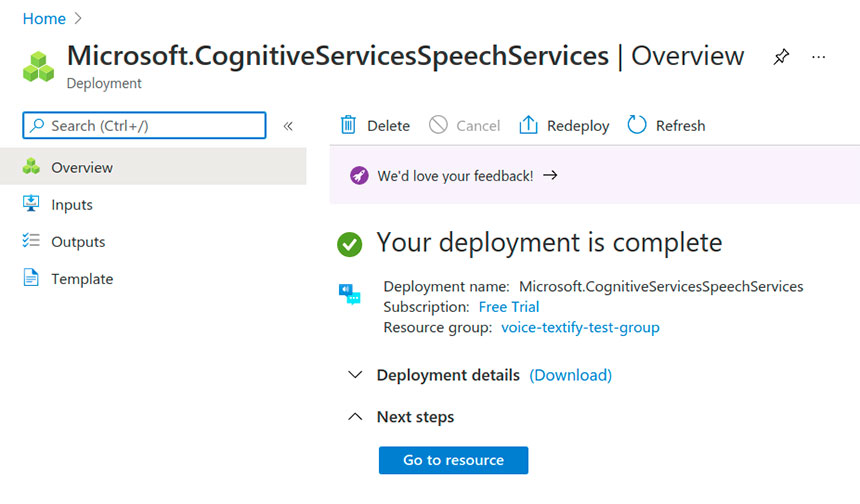This screenshot has height=504, width=860.
Task: Click the Cancel circle-slash icon
Action: coord(438,125)
